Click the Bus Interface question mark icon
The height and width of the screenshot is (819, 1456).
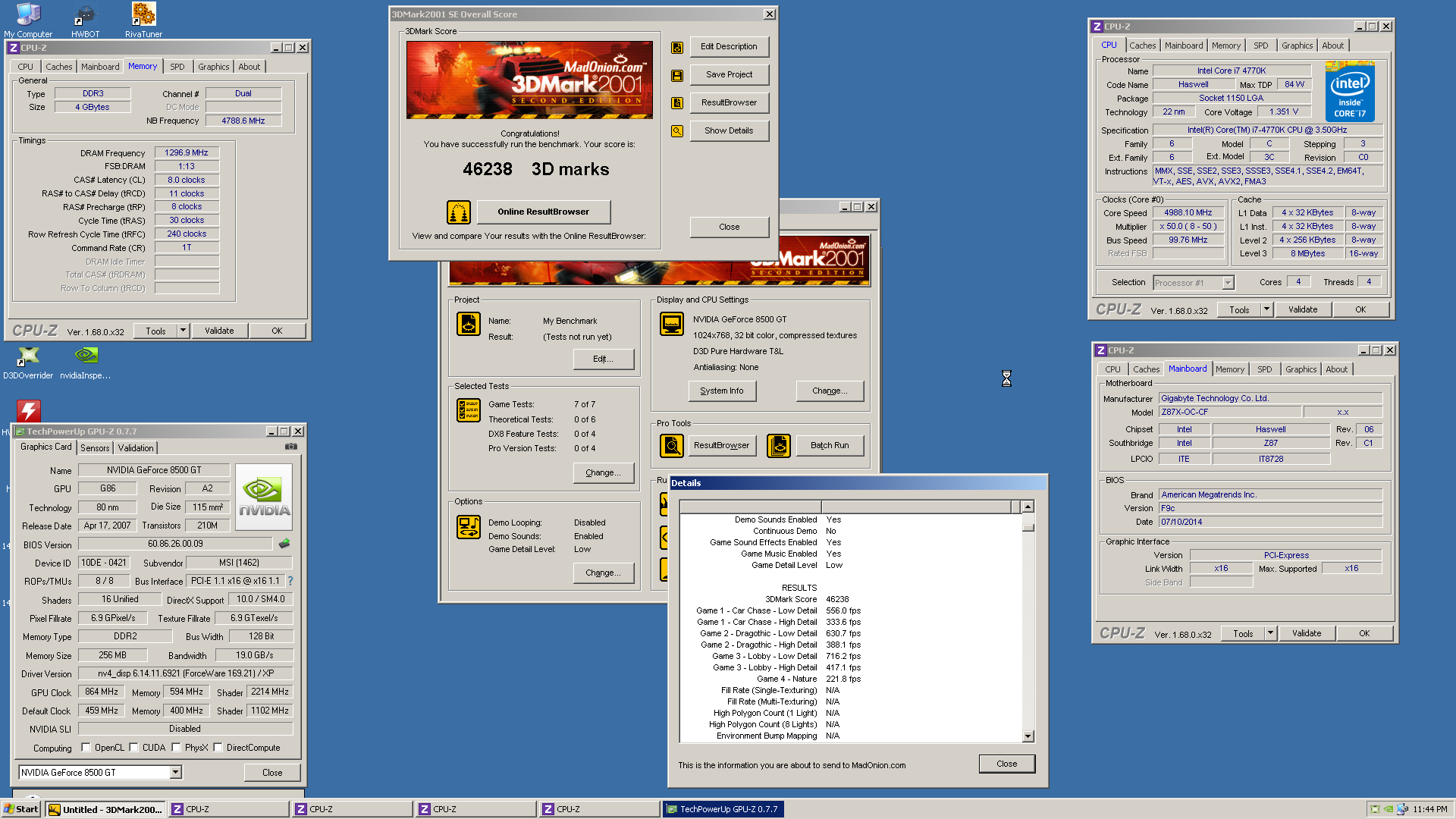(290, 581)
